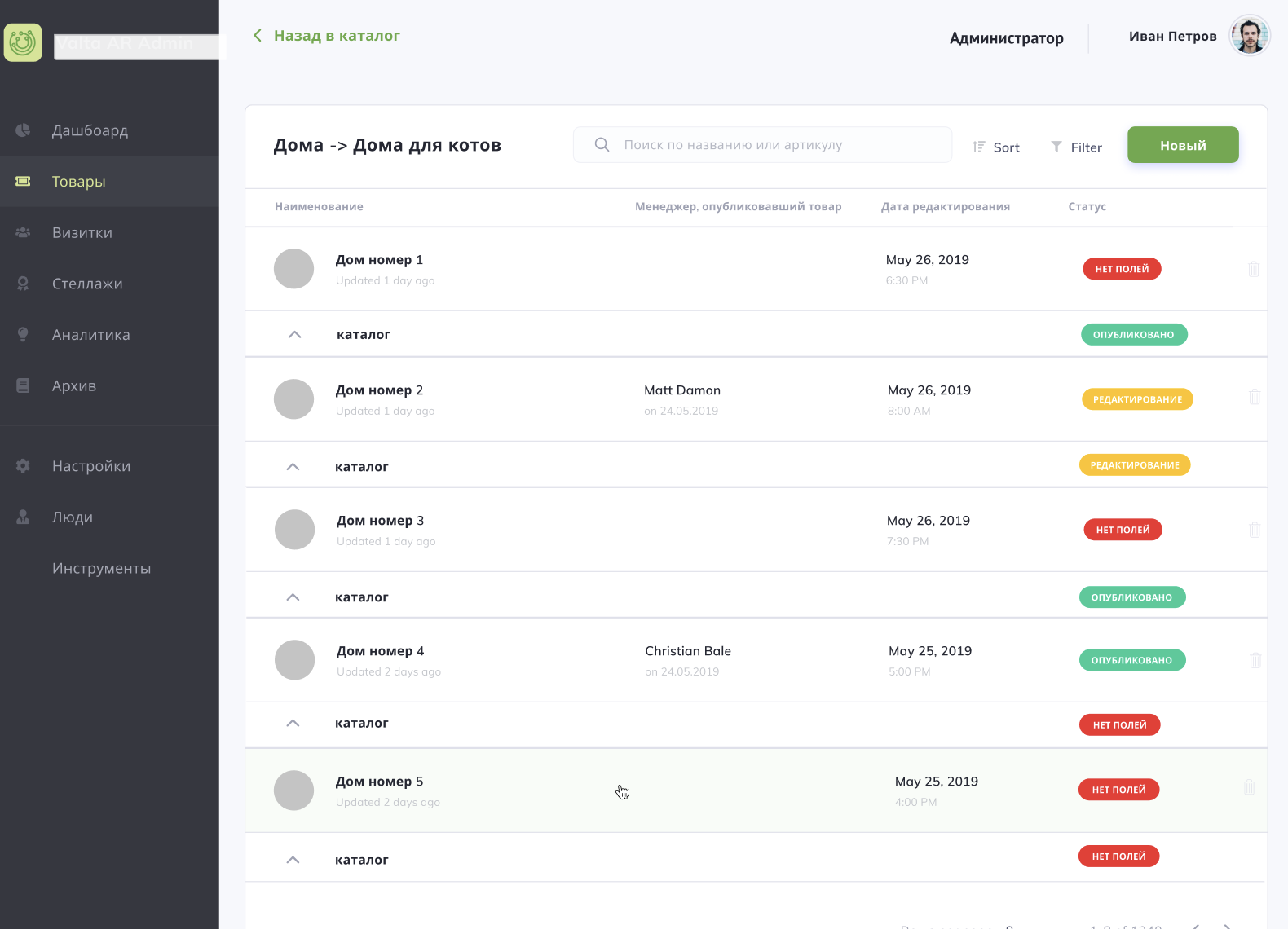Click the green Новый button
1288x929 pixels.
[1183, 145]
